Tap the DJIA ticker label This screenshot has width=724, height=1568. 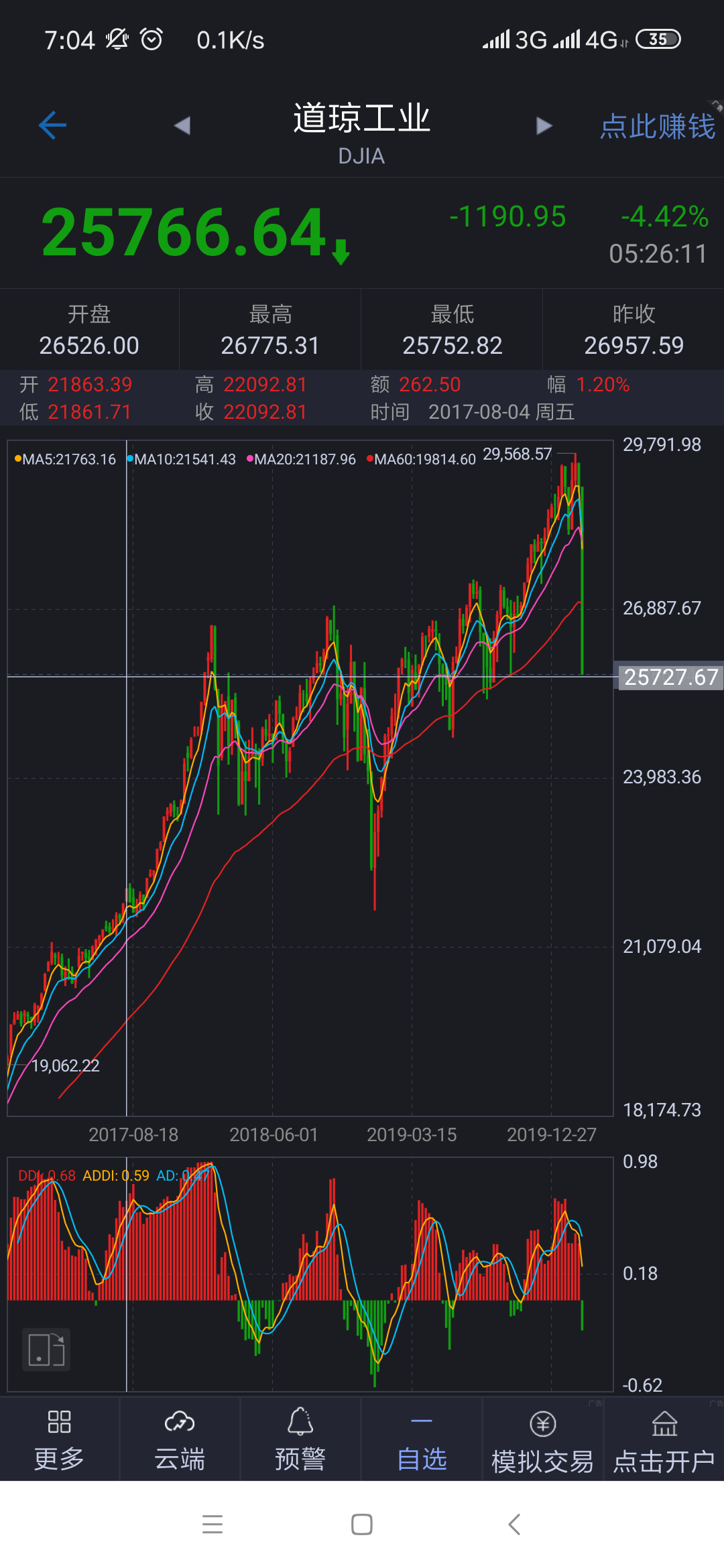[x=361, y=156]
